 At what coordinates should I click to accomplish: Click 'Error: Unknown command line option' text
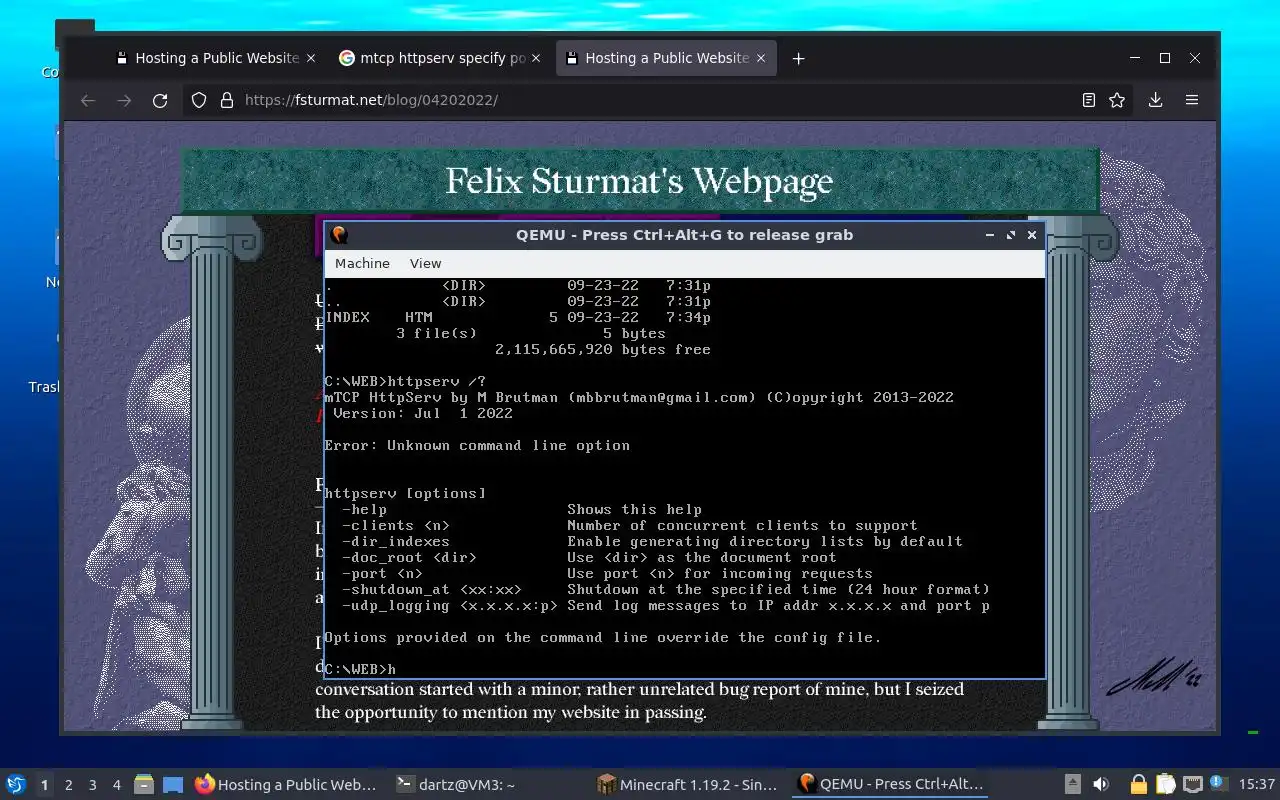[x=477, y=446]
